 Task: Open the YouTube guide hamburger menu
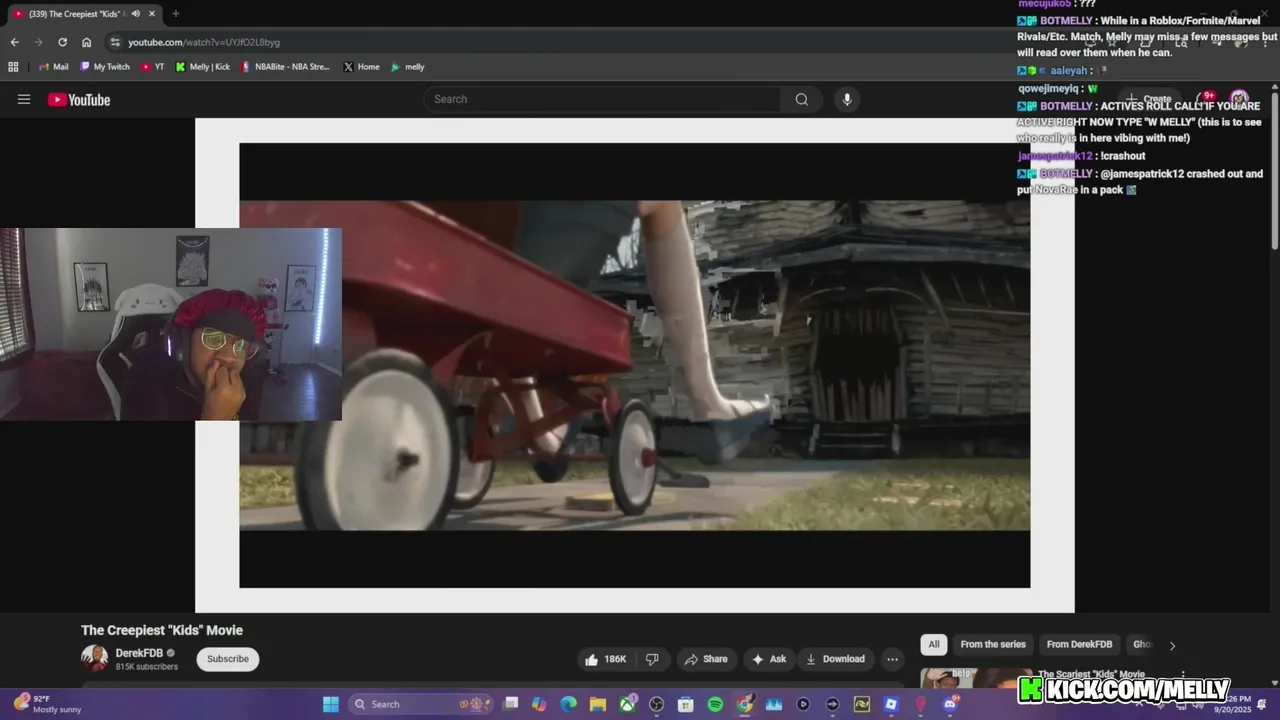tap(24, 99)
